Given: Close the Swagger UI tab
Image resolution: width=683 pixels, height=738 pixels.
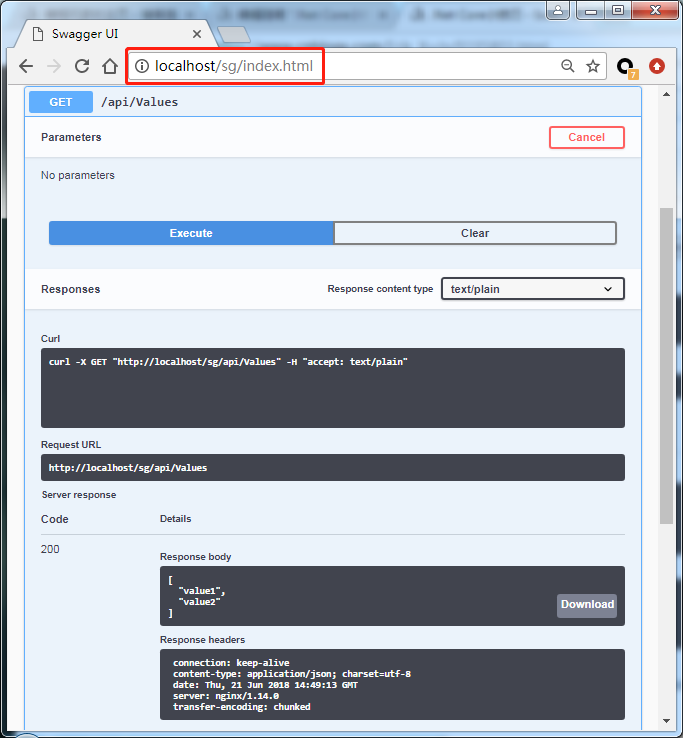Looking at the screenshot, I should pos(197,34).
